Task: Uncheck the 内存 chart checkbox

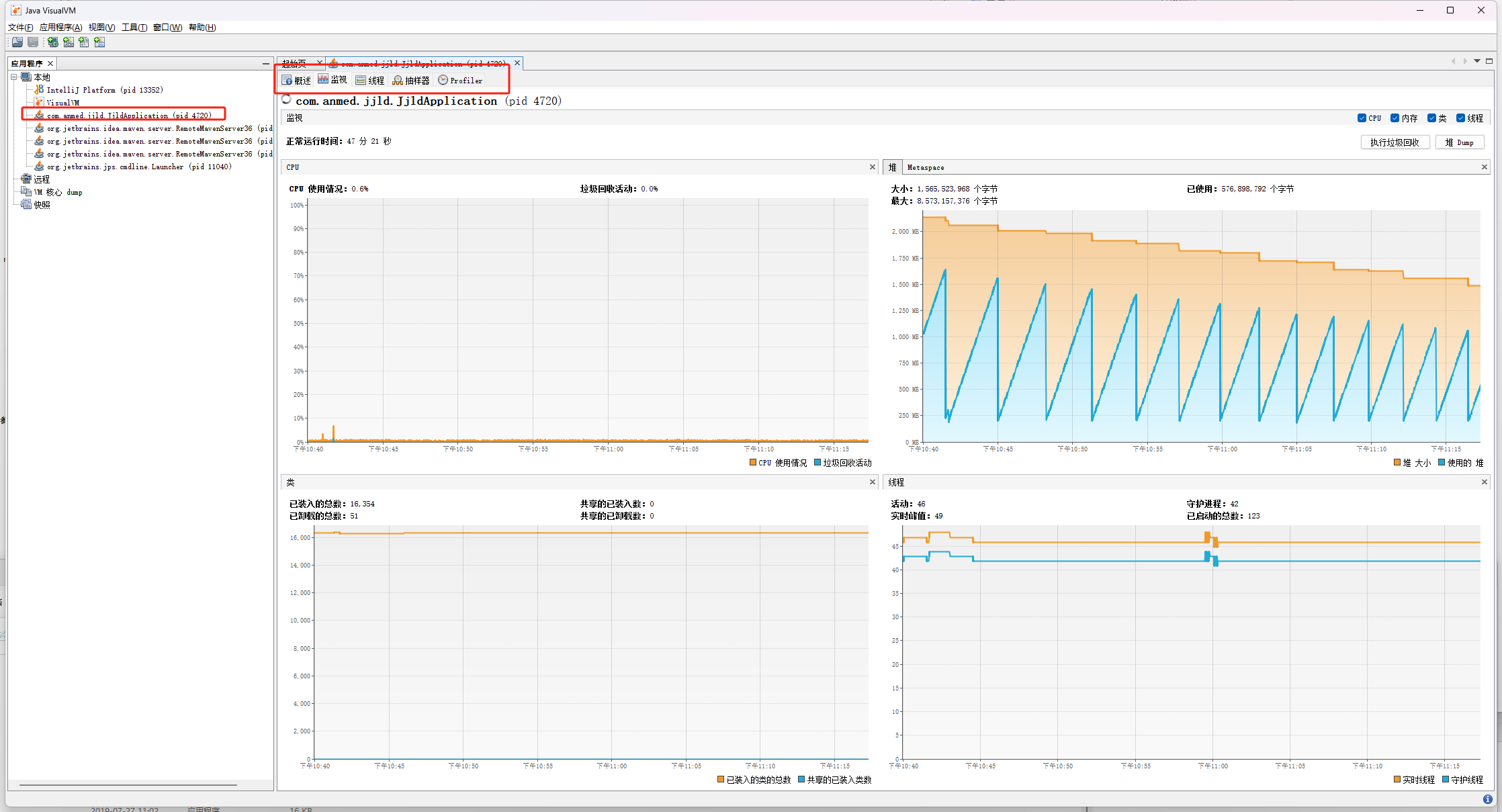Action: (1395, 118)
